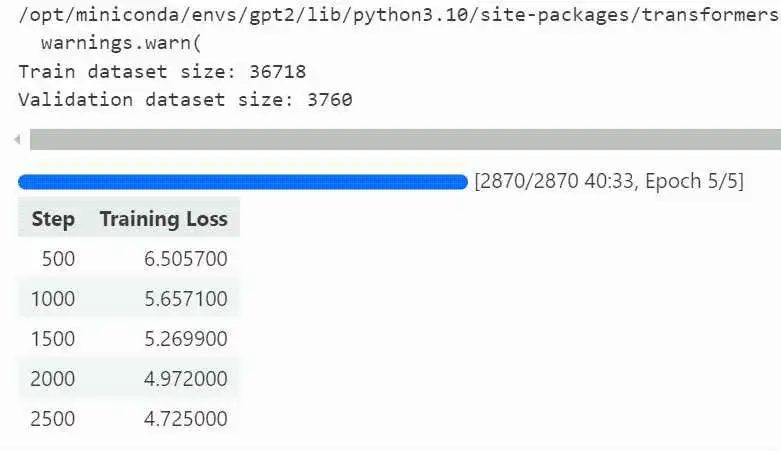Click the Train dataset size line
This screenshot has width=781, height=451.
(162, 72)
